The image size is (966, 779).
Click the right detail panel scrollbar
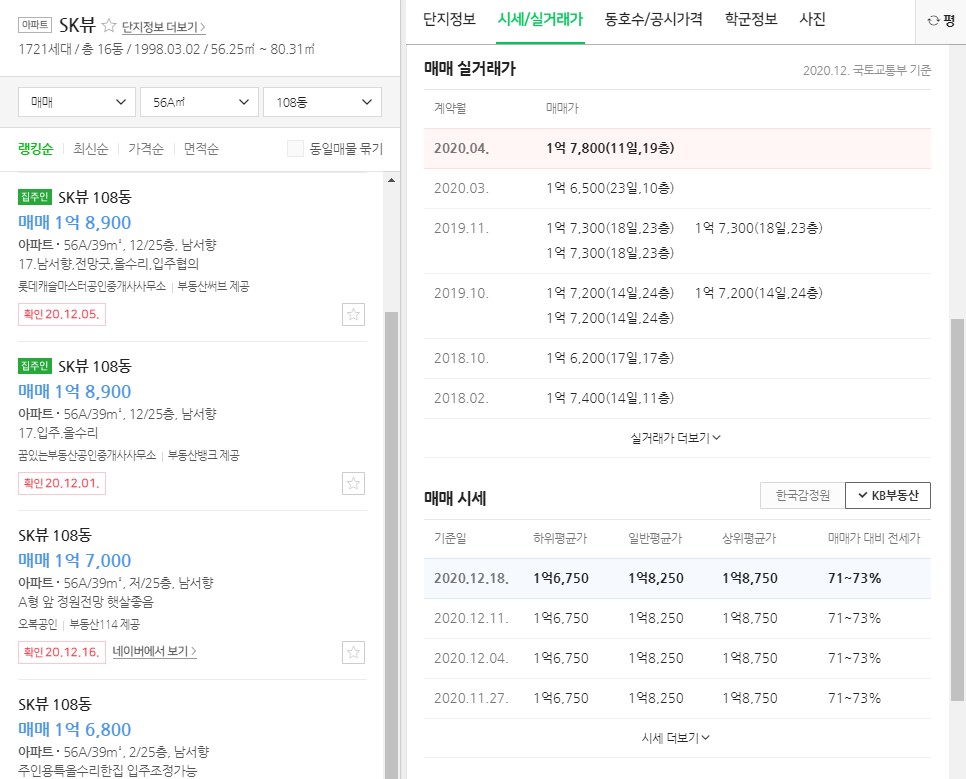957,510
